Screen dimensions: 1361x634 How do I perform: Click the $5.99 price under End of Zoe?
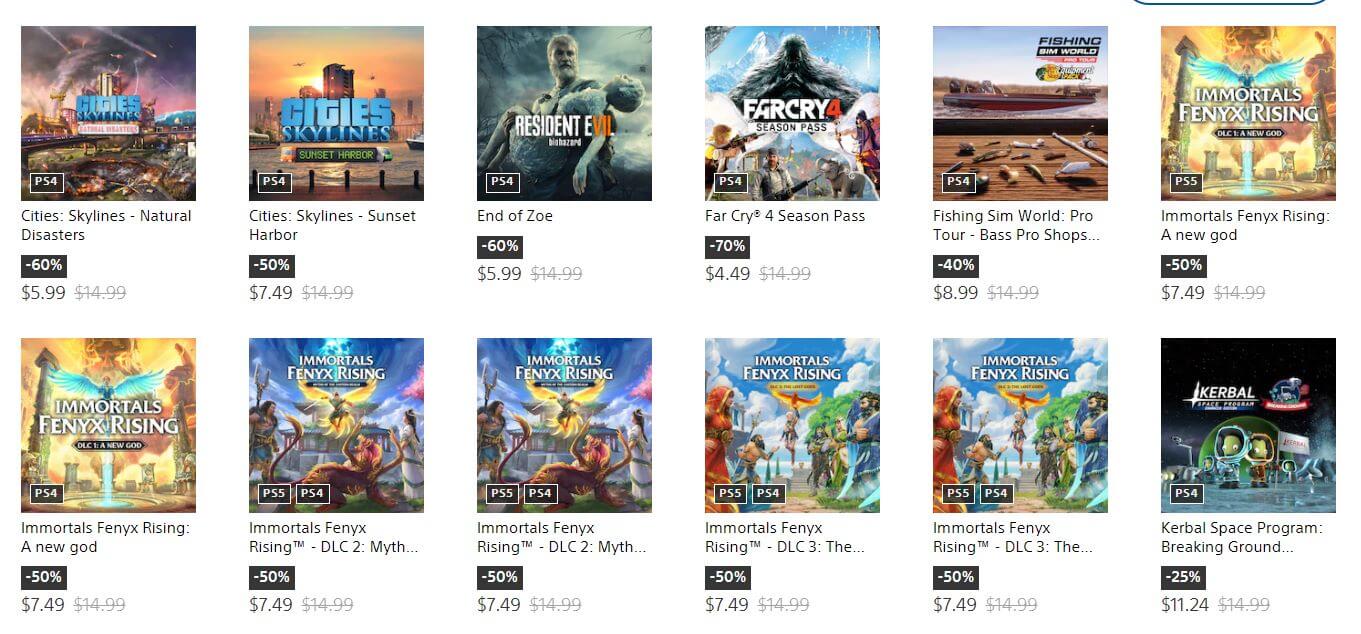(x=499, y=274)
